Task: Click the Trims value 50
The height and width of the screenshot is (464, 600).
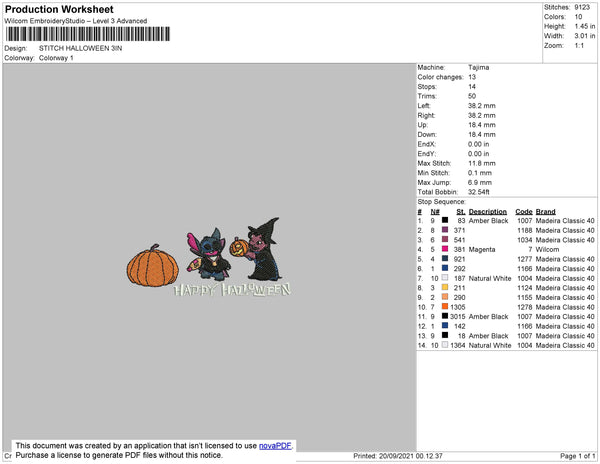Action: [x=472, y=96]
